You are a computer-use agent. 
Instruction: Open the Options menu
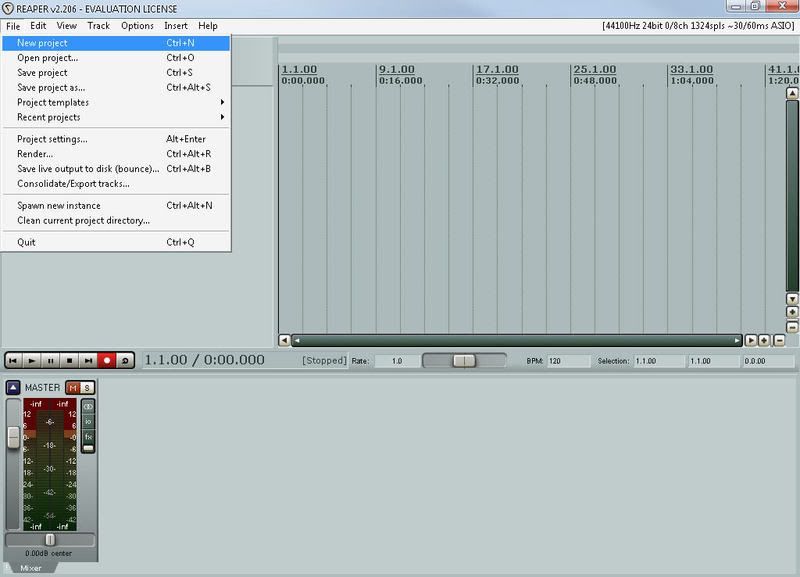137,26
